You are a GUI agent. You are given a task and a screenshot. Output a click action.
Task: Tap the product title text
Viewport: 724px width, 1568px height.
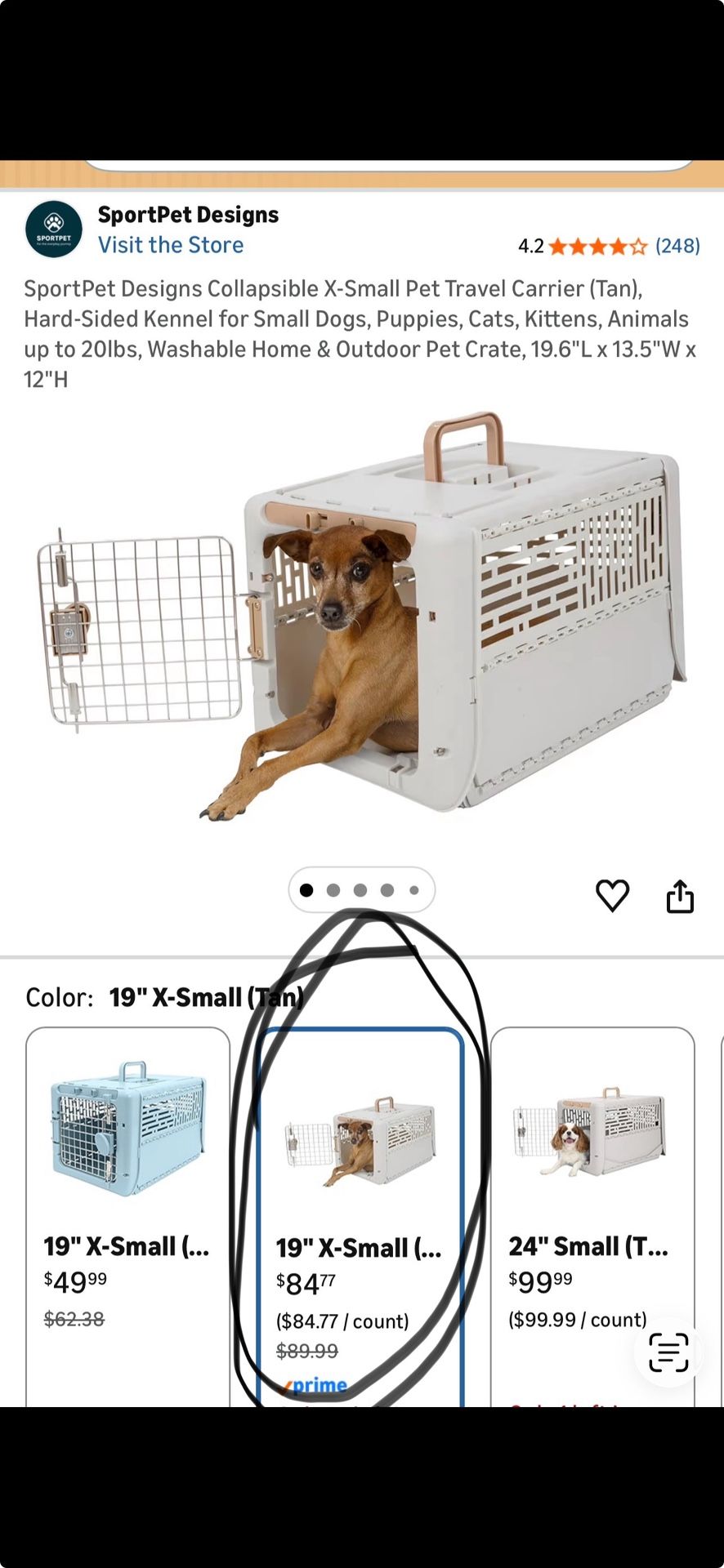360,333
